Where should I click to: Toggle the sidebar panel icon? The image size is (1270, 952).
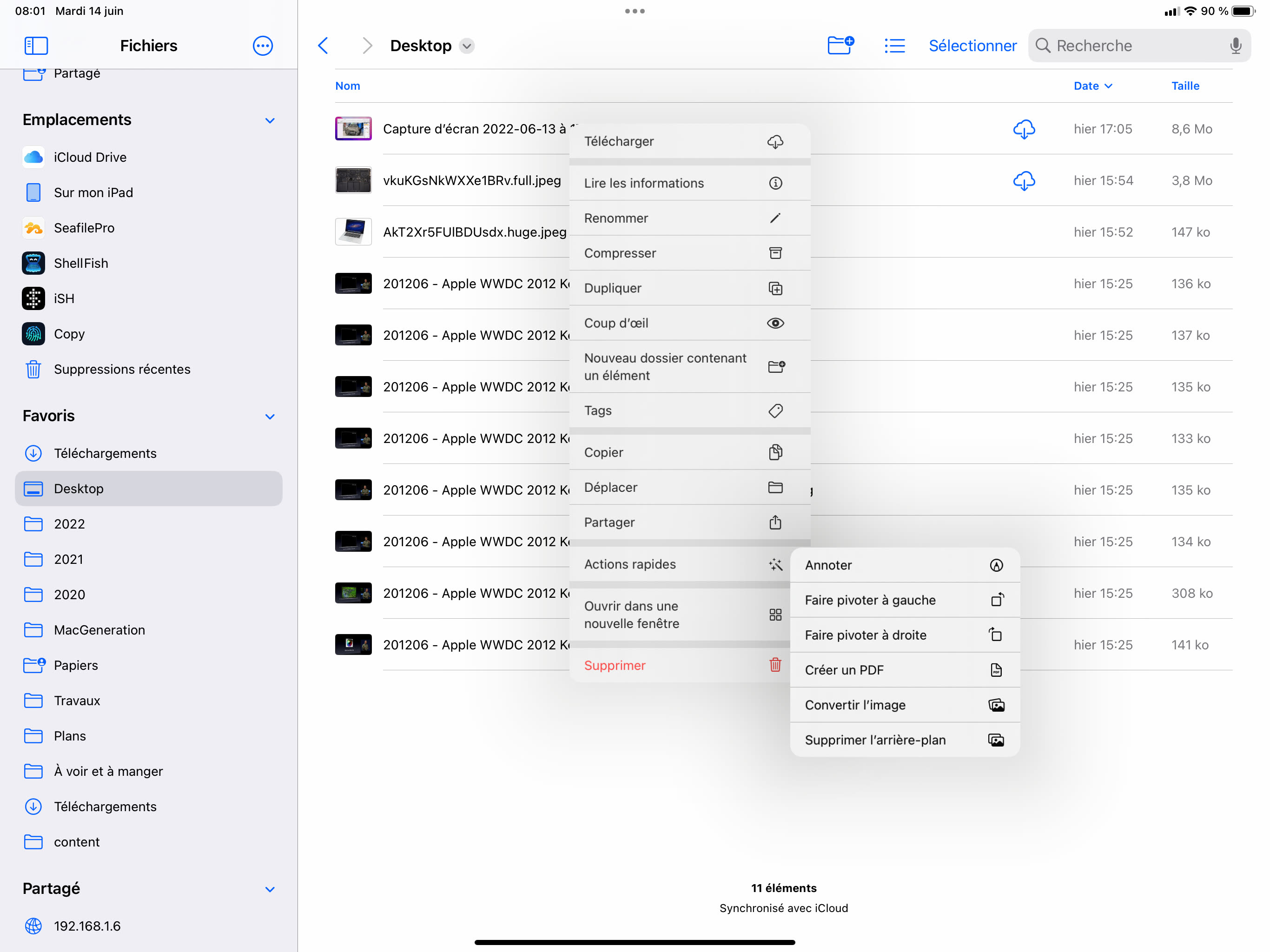(36, 46)
